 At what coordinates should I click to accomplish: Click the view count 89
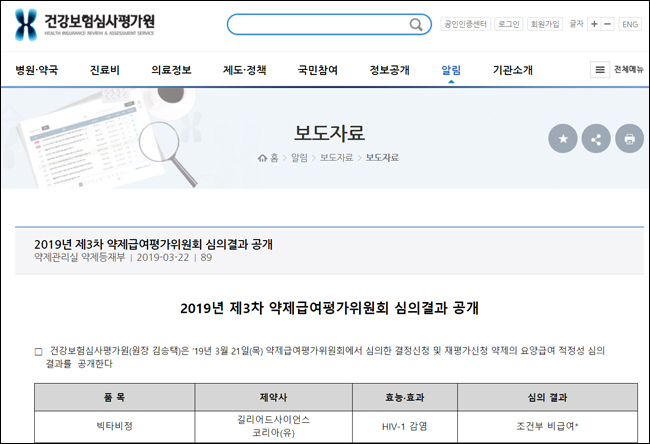(206, 257)
